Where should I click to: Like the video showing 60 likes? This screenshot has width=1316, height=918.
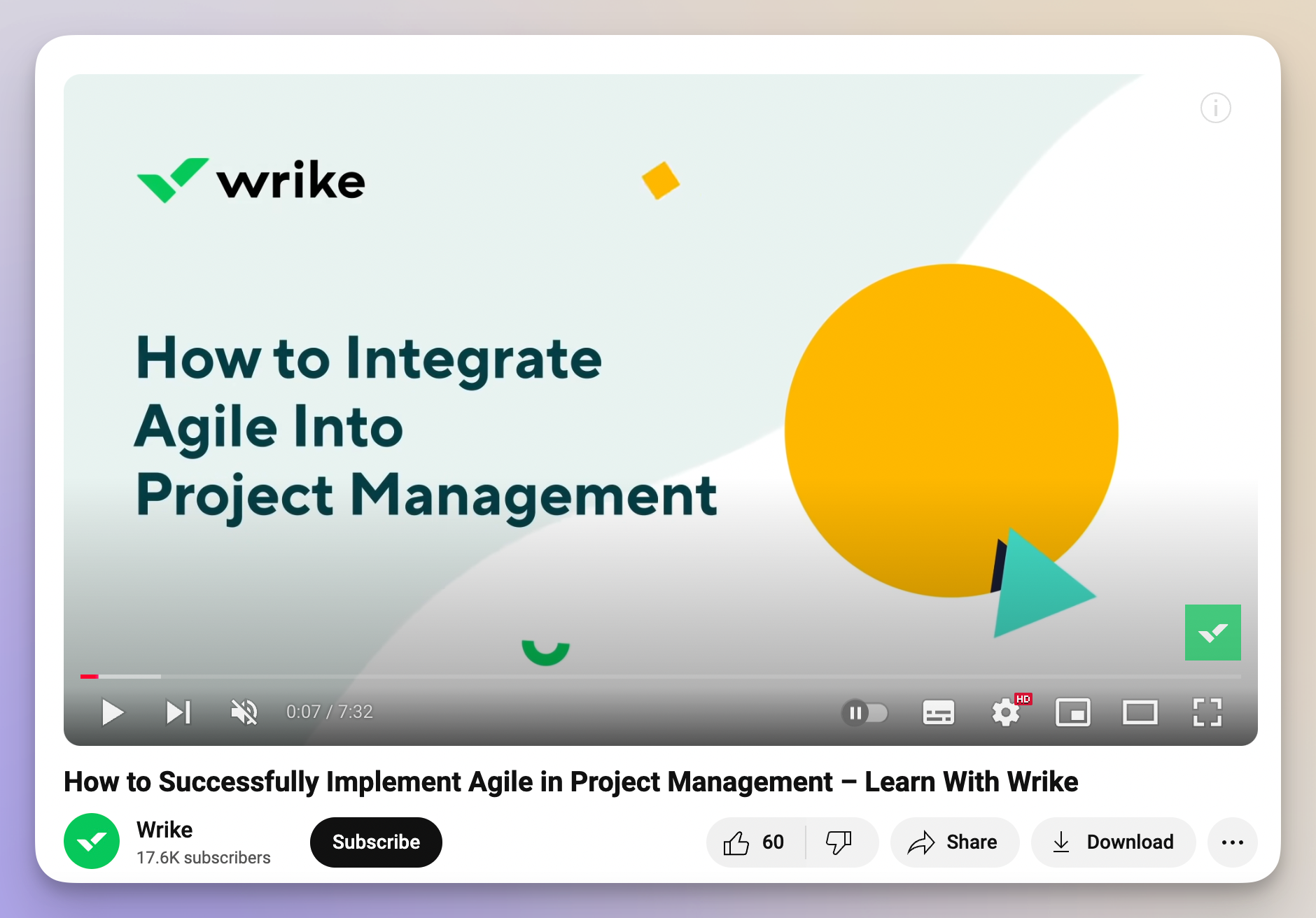click(x=752, y=842)
